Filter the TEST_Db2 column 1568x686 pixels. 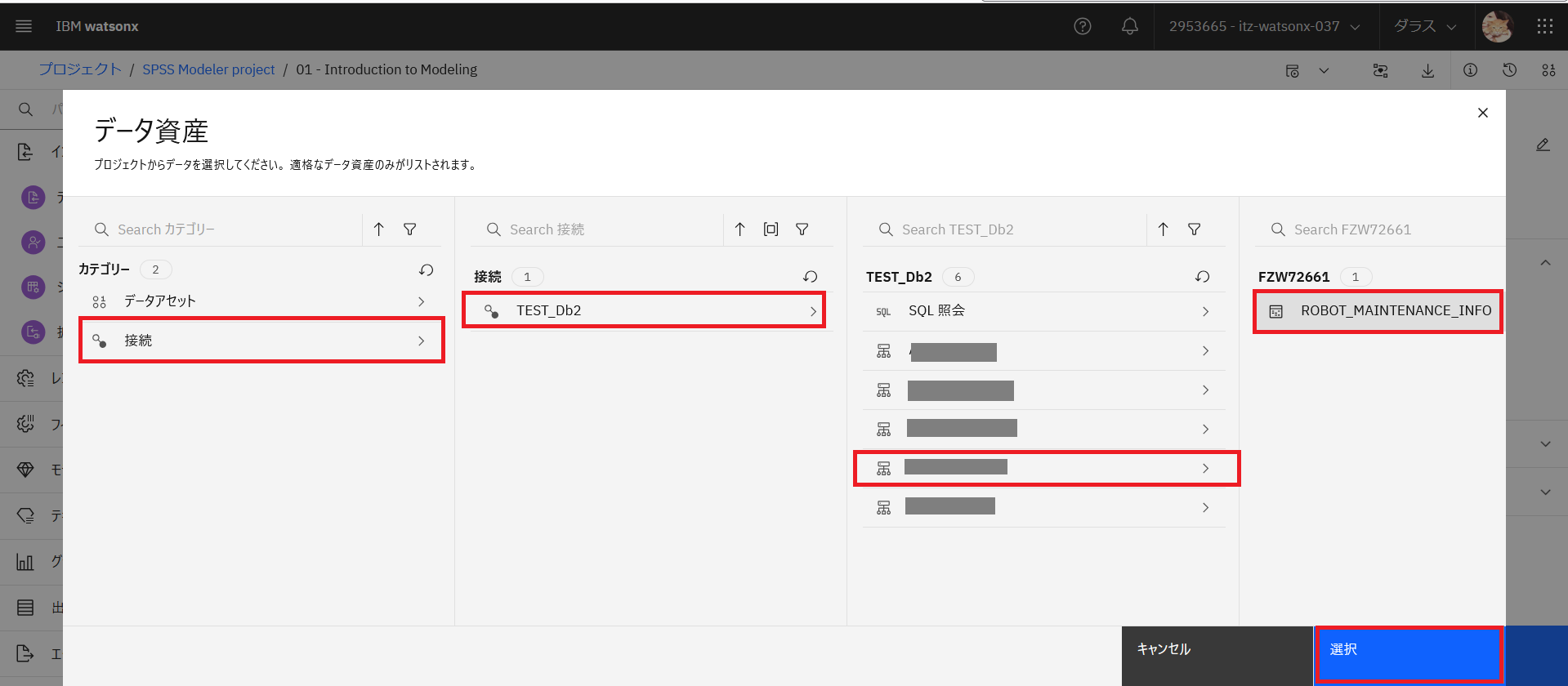[1195, 229]
